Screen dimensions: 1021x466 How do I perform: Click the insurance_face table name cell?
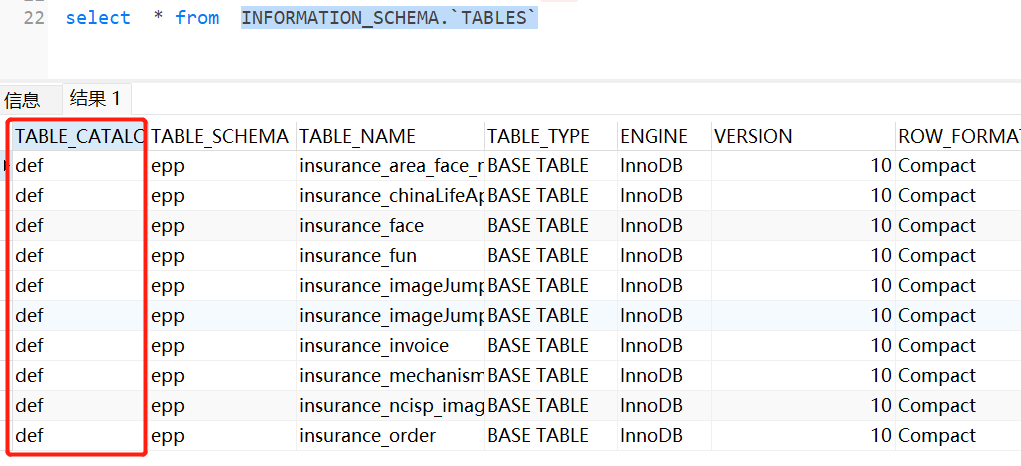(x=361, y=226)
